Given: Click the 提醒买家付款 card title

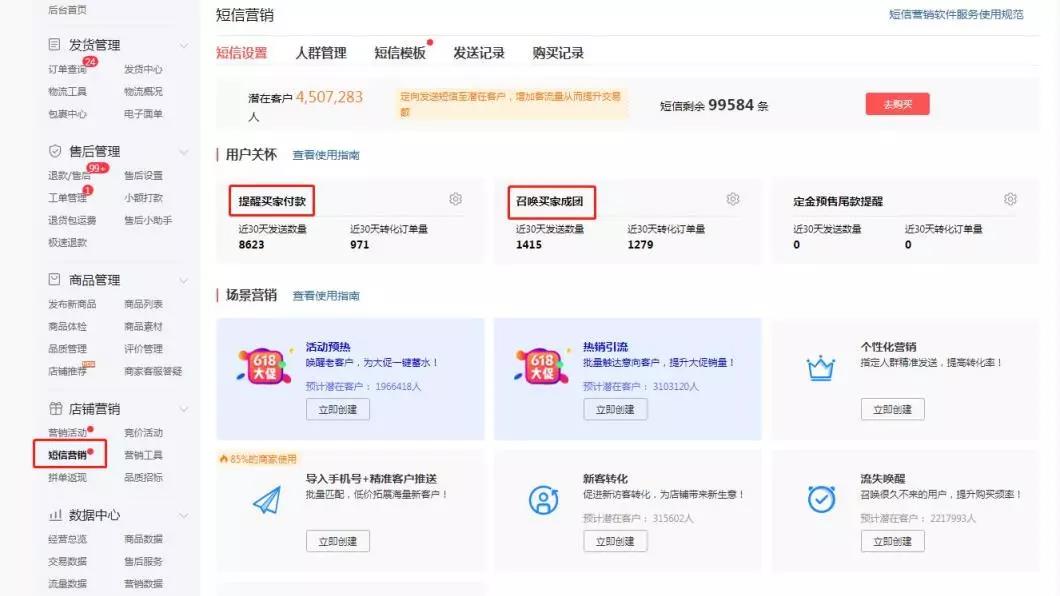Looking at the screenshot, I should pos(272,201).
